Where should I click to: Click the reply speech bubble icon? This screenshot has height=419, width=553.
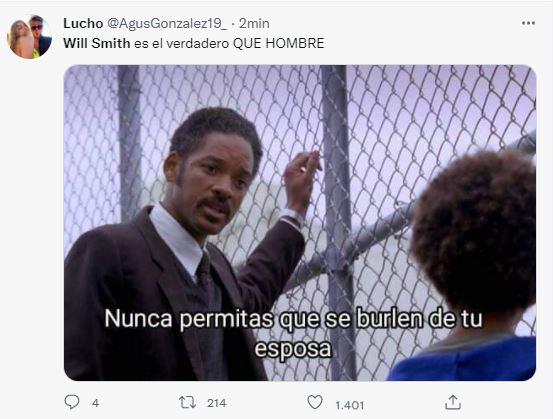(72, 402)
